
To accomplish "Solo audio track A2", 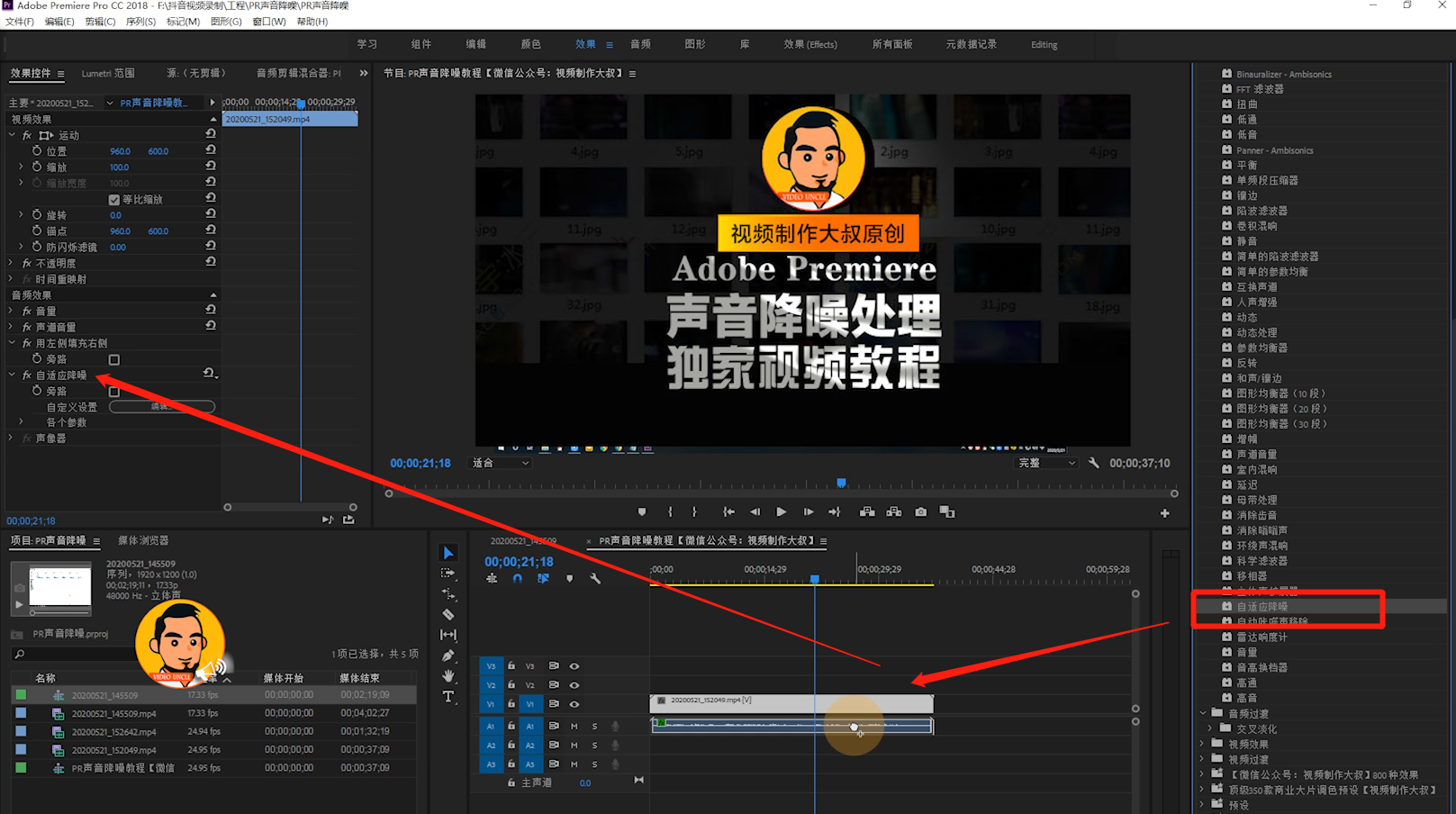I will tap(594, 746).
